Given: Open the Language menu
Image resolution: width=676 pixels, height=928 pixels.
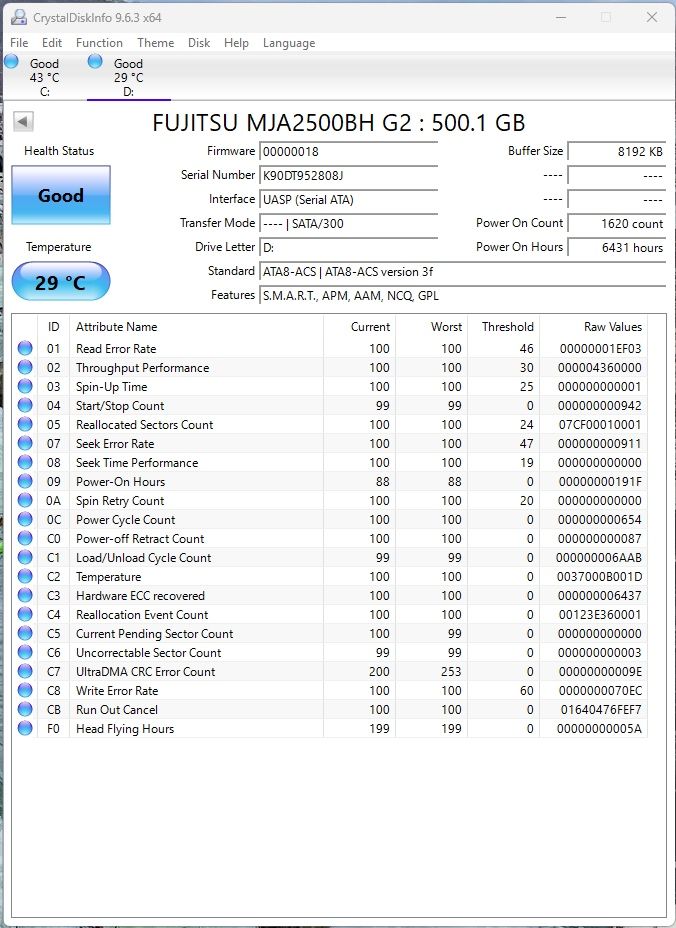Looking at the screenshot, I should click(289, 43).
